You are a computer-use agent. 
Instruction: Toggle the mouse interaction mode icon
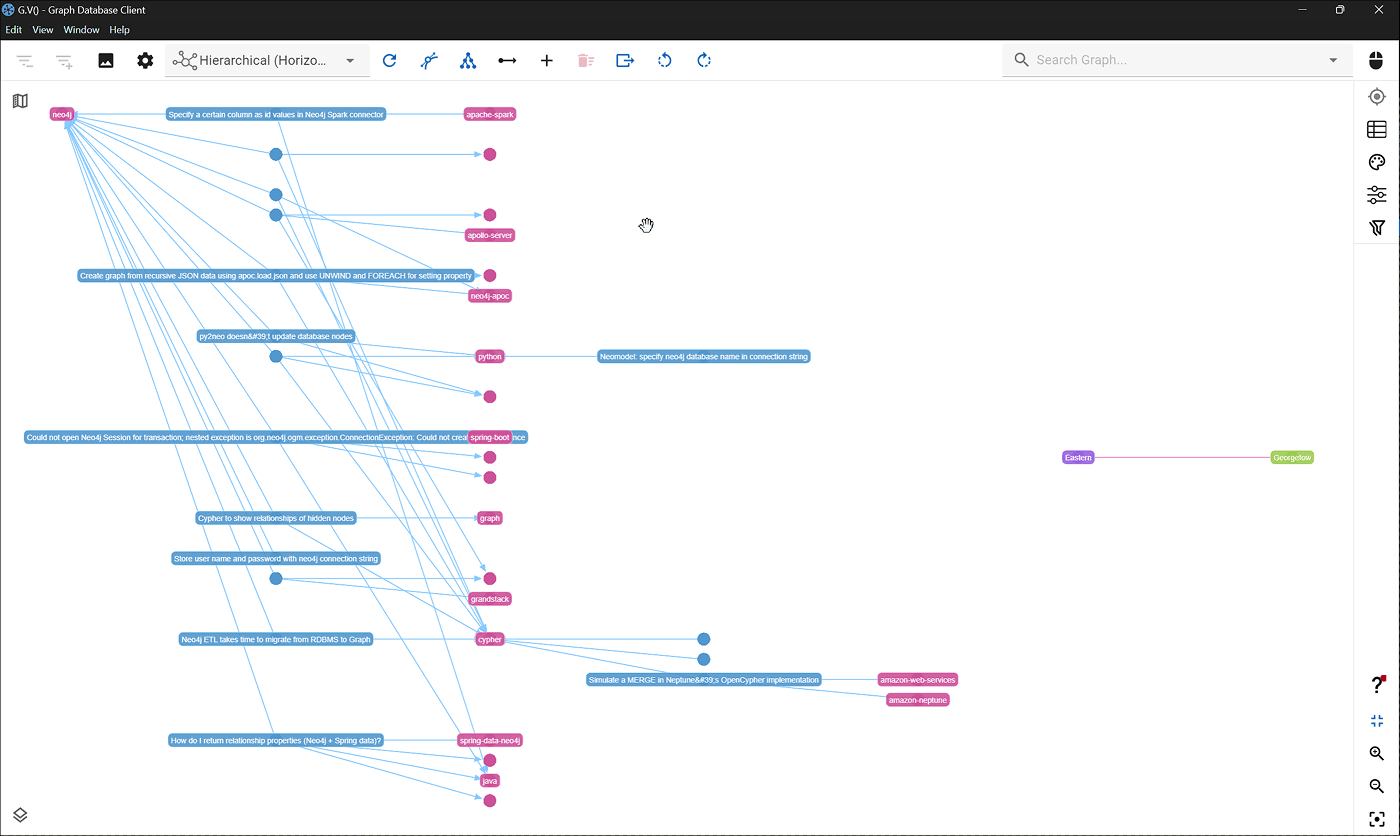point(1376,61)
